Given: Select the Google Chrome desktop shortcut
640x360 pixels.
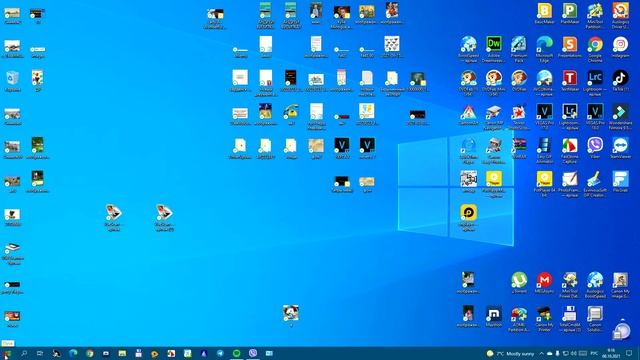Looking at the screenshot, I should pyautogui.click(x=595, y=49).
